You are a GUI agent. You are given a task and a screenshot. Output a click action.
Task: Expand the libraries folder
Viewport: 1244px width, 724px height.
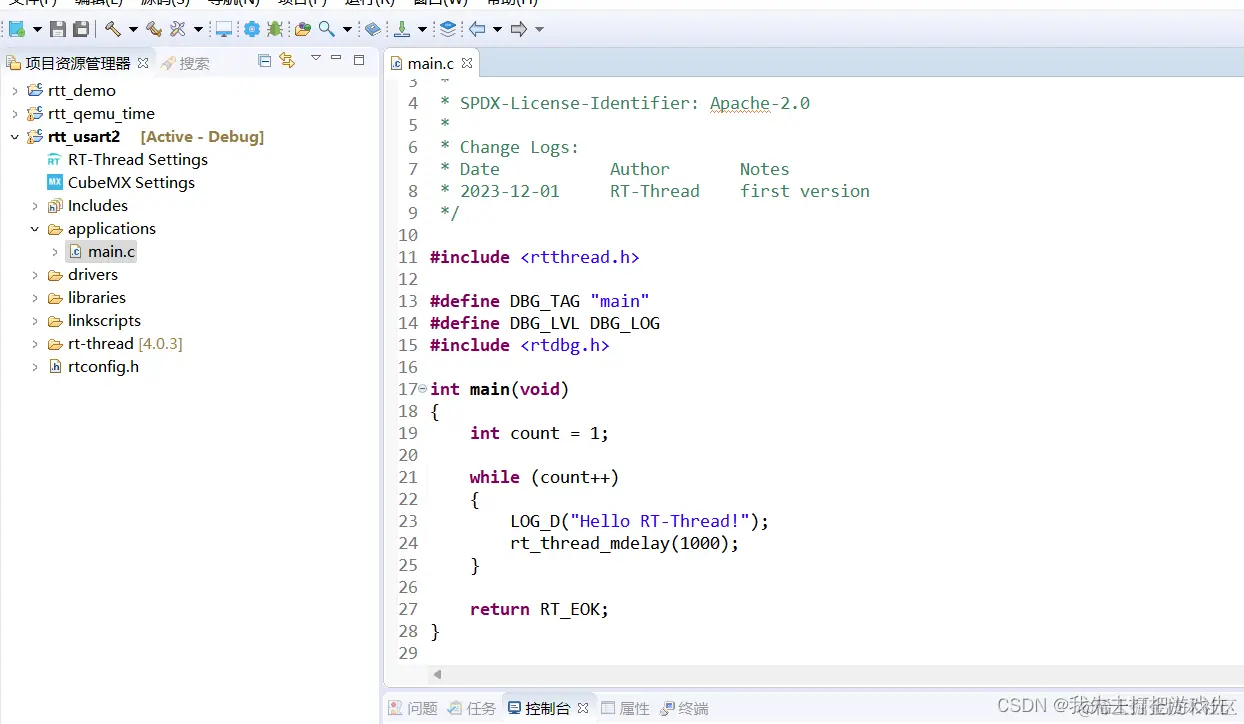(35, 297)
